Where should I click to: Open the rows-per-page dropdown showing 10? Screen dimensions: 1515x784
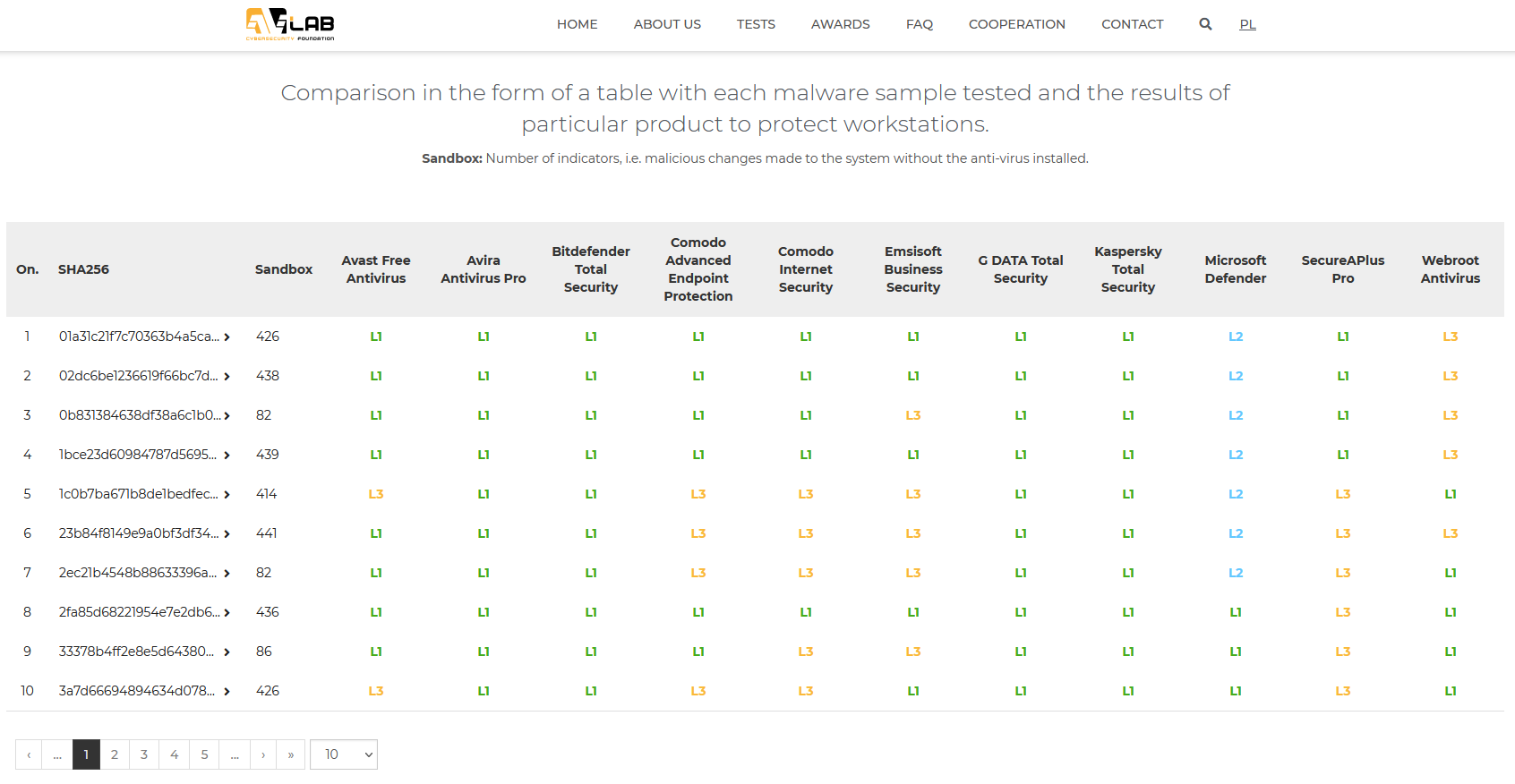tap(344, 754)
